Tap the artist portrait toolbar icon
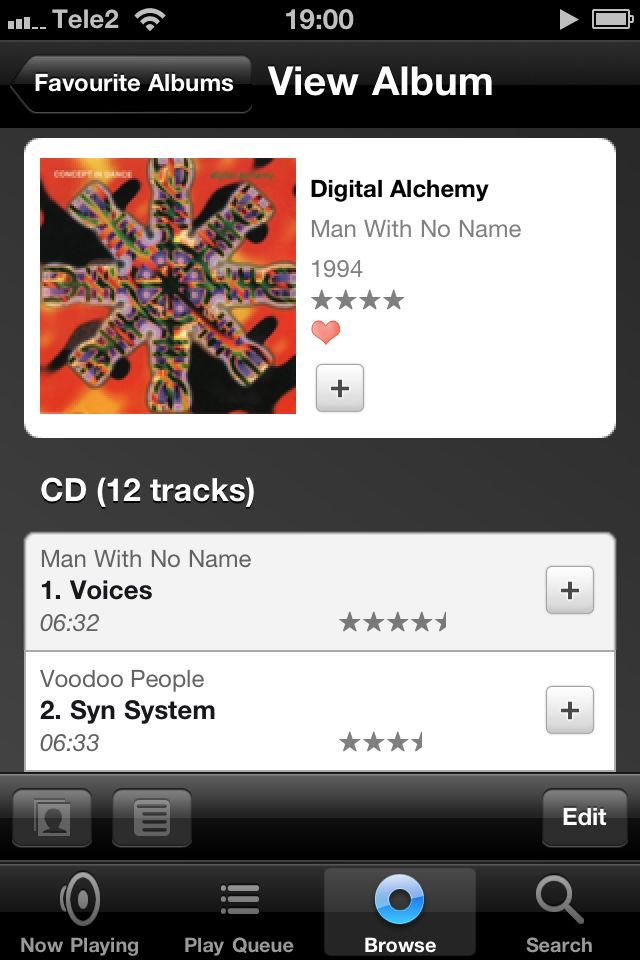This screenshot has width=640, height=960. pyautogui.click(x=52, y=817)
